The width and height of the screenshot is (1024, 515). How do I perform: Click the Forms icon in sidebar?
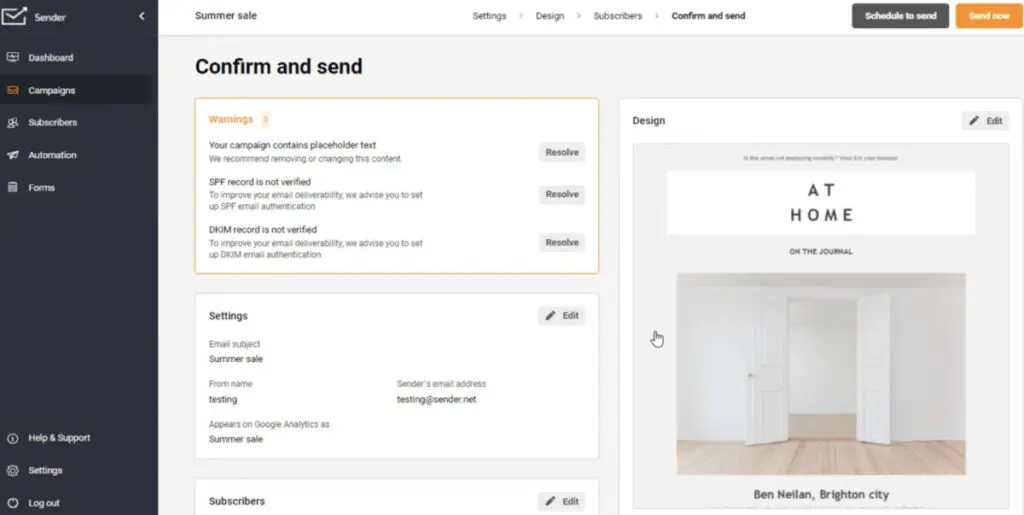coord(12,188)
